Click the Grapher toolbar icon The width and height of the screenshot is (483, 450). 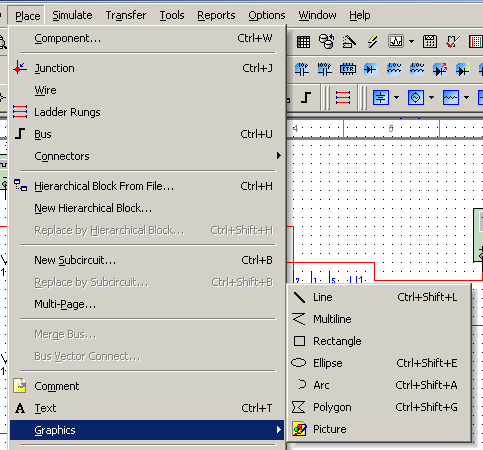click(x=396, y=42)
